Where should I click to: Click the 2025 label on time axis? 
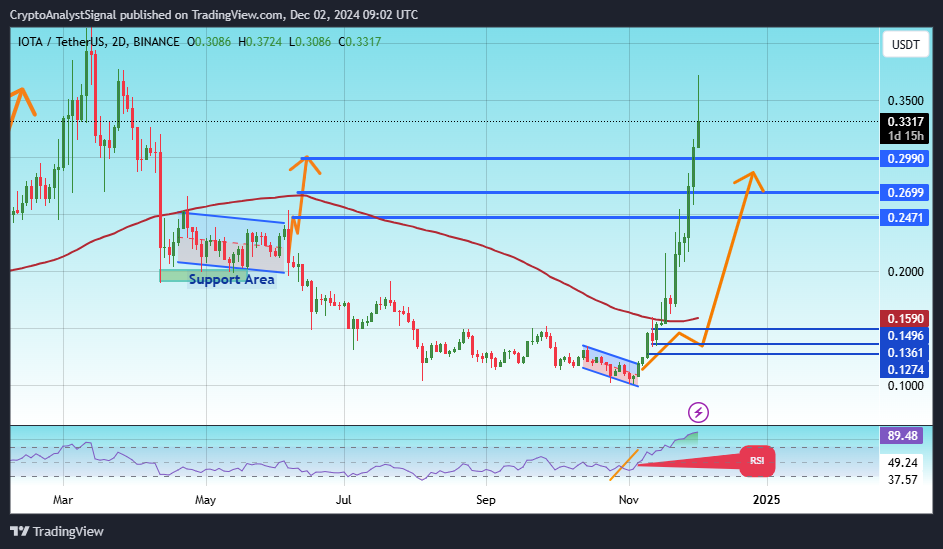tap(767, 500)
